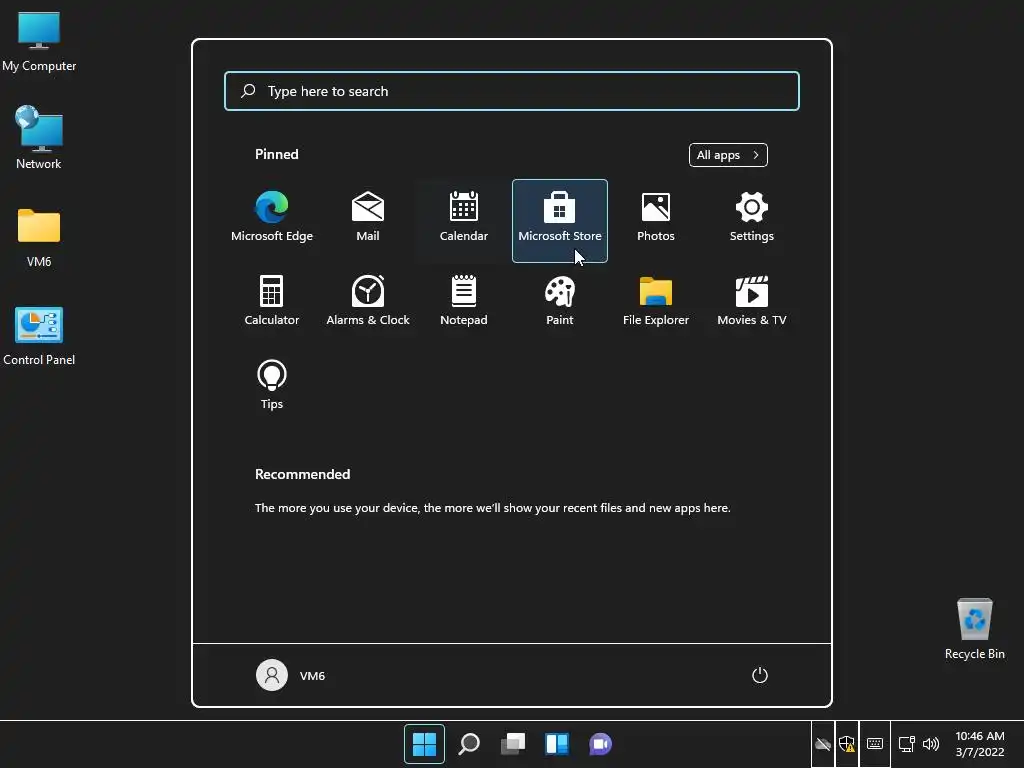Open the Chat taskbar icon
This screenshot has width=1024, height=768.
point(601,744)
